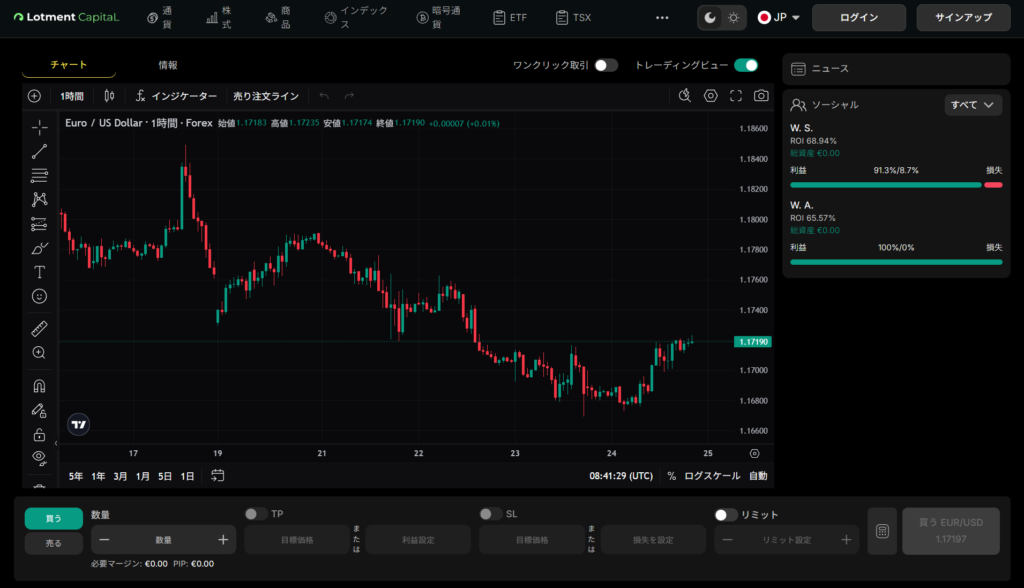
Task: Open the ETF menu item
Action: click(510, 18)
